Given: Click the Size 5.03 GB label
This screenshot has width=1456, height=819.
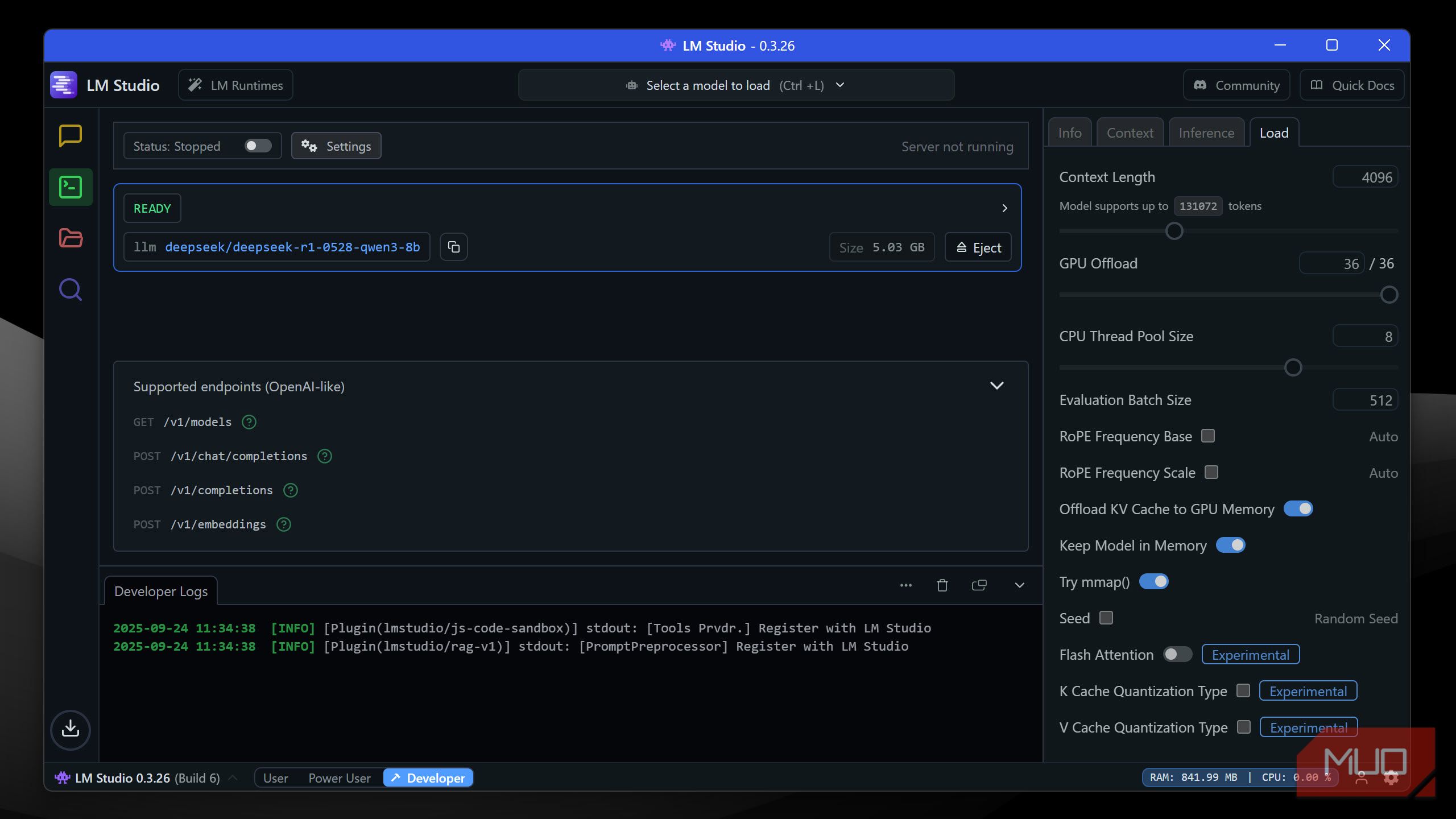Looking at the screenshot, I should (882, 247).
